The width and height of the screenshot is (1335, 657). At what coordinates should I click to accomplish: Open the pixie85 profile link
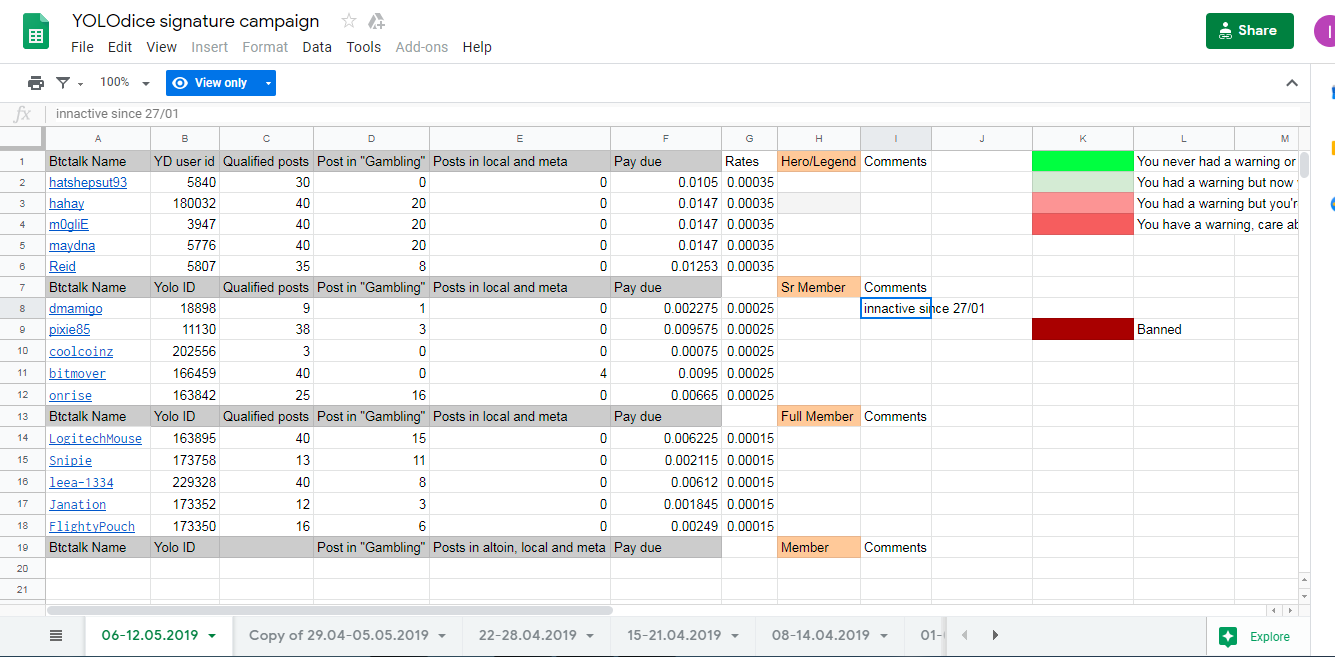pyautogui.click(x=70, y=330)
